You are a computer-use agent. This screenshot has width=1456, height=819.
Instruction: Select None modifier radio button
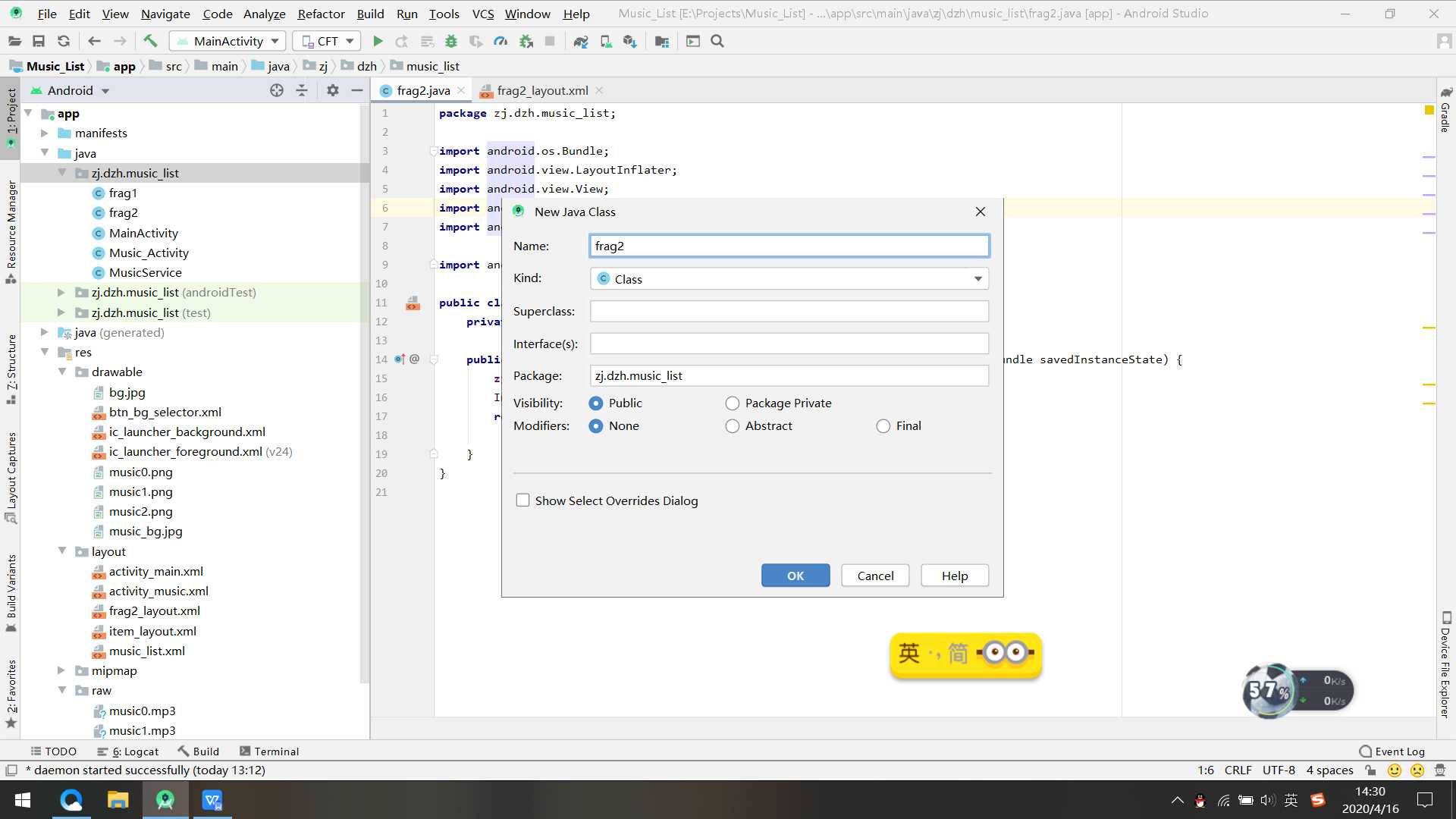[x=596, y=425]
